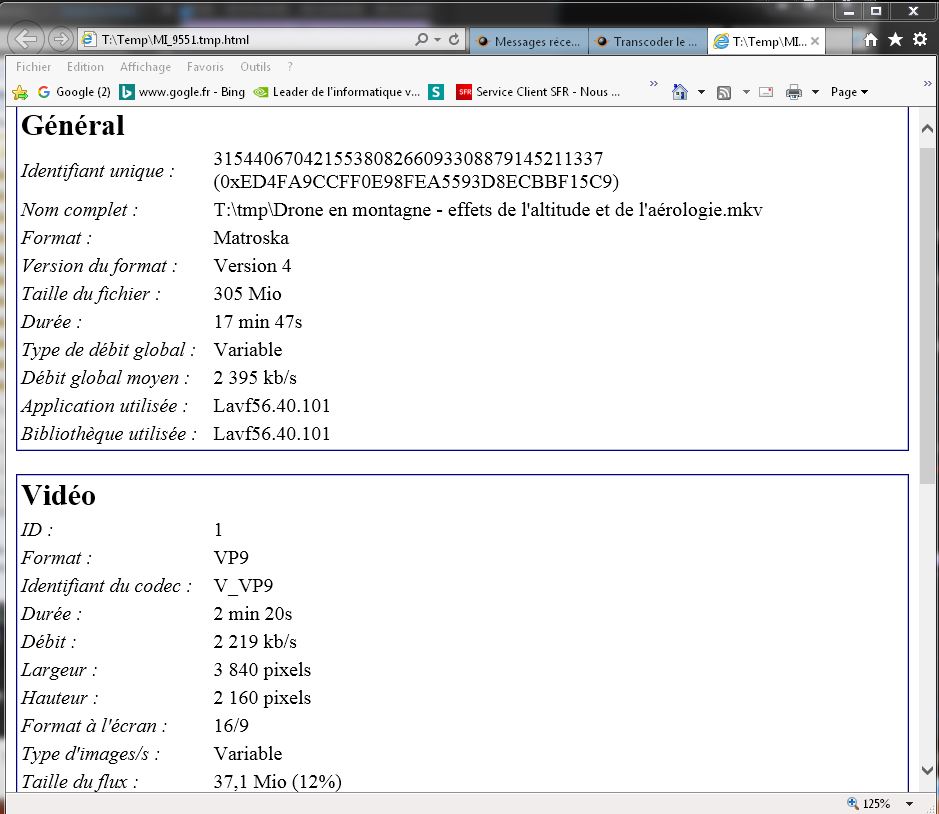
Task: Switch to the Transcoder le ... tab
Action: point(647,41)
